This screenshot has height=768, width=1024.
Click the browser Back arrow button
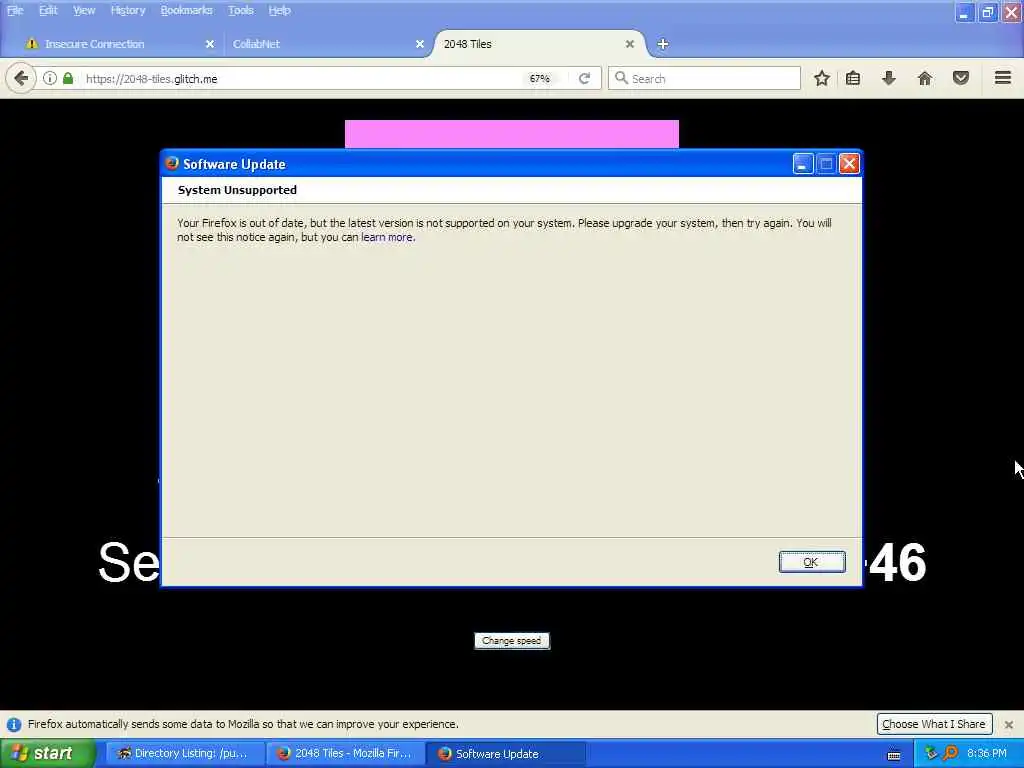pos(21,79)
